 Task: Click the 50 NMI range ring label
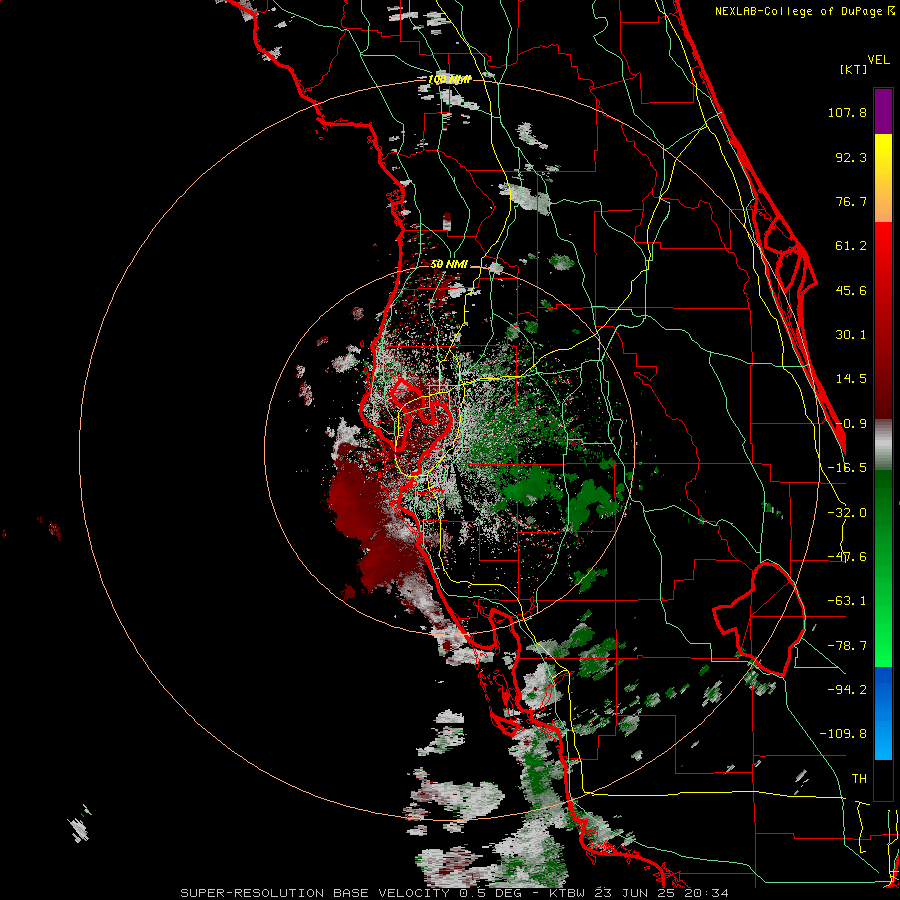[449, 265]
